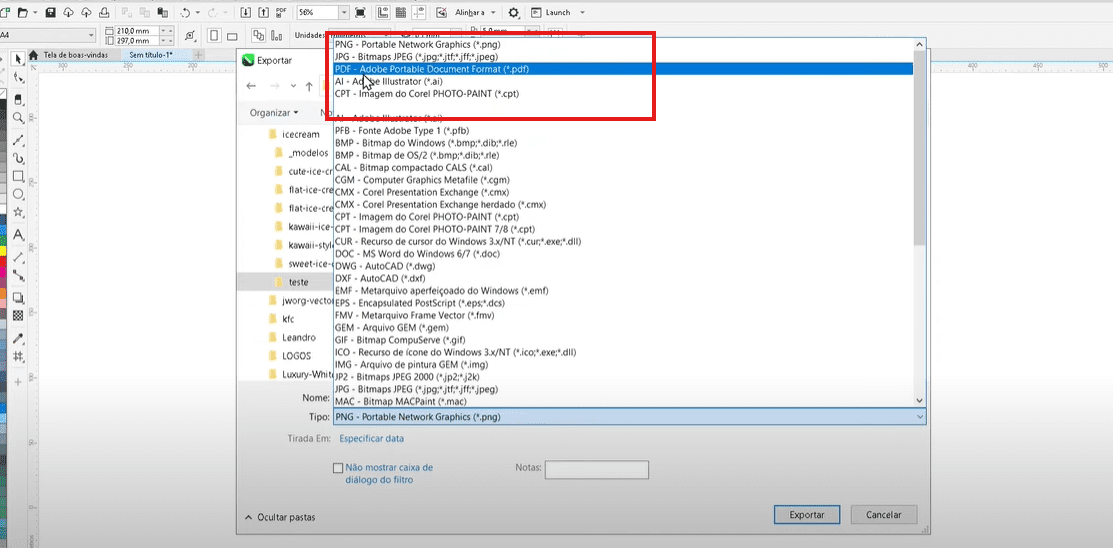1113x548 pixels.
Task: Click the Up folder arrow in dialog
Action: pos(309,86)
